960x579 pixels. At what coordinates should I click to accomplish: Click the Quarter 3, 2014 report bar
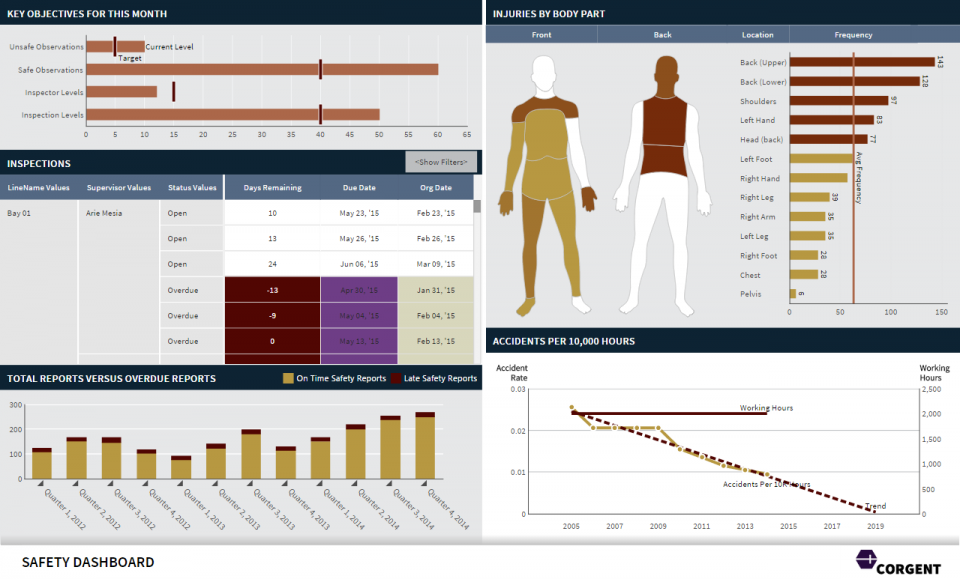[x=390, y=447]
